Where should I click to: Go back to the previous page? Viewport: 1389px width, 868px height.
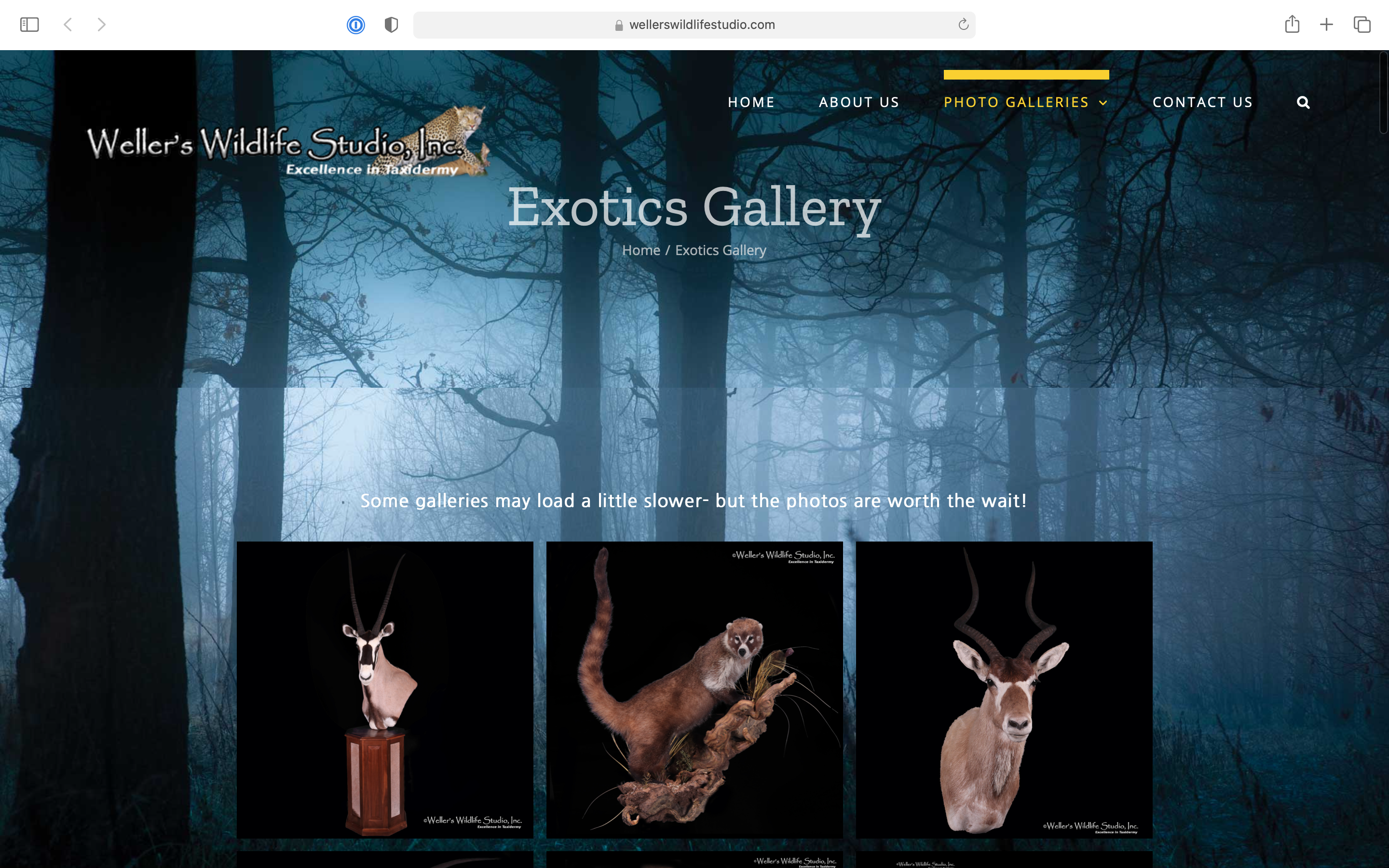coord(68,25)
